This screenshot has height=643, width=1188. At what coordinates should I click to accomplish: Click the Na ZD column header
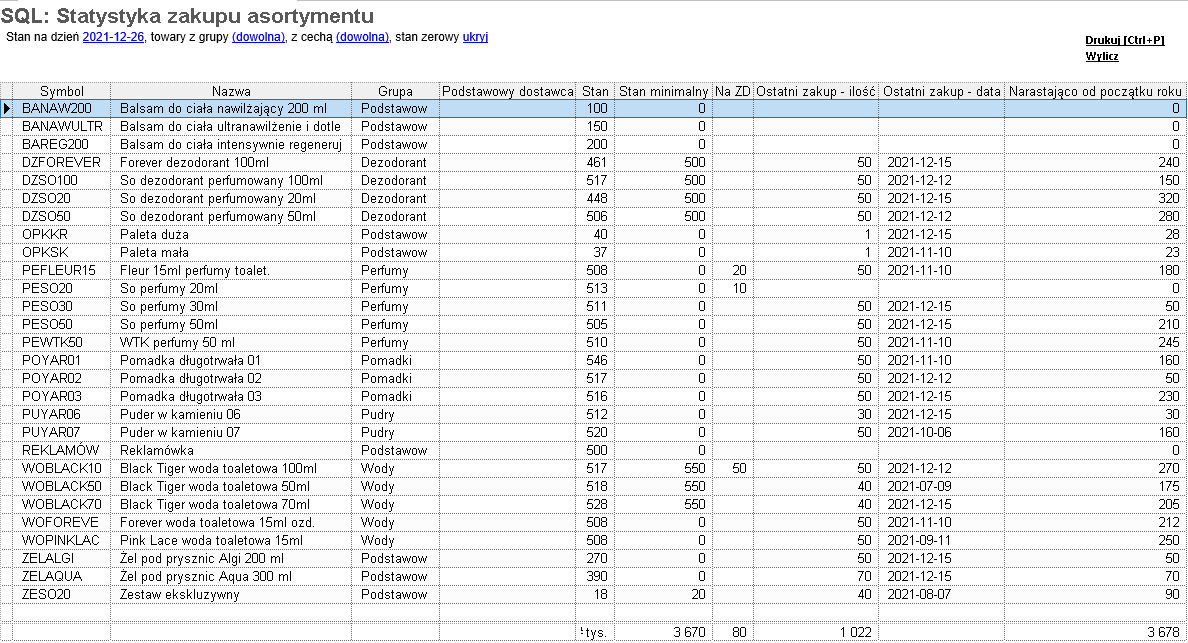[733, 91]
